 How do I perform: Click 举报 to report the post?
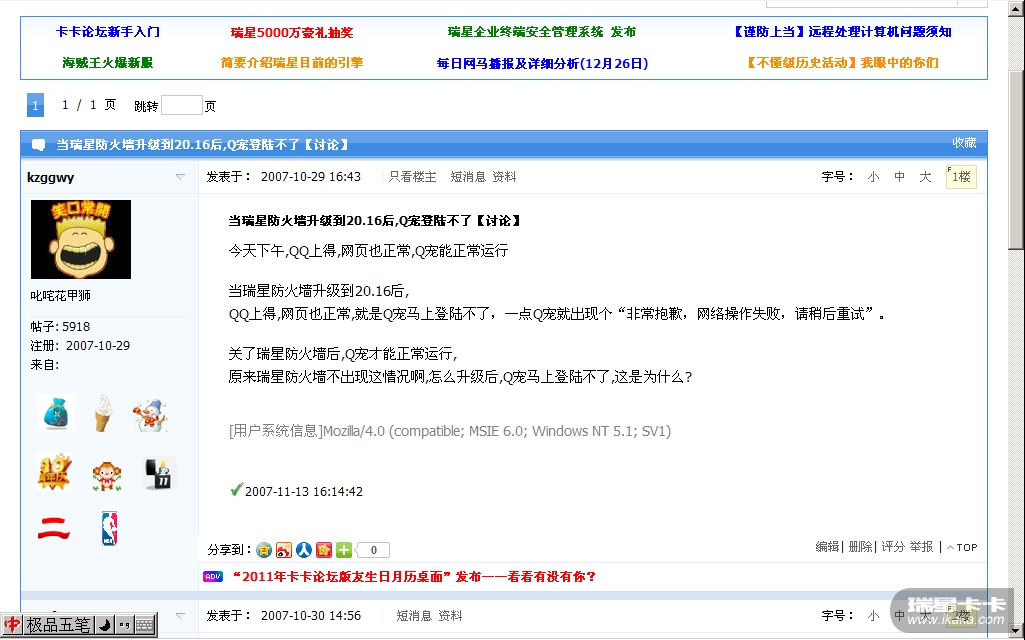pos(922,547)
